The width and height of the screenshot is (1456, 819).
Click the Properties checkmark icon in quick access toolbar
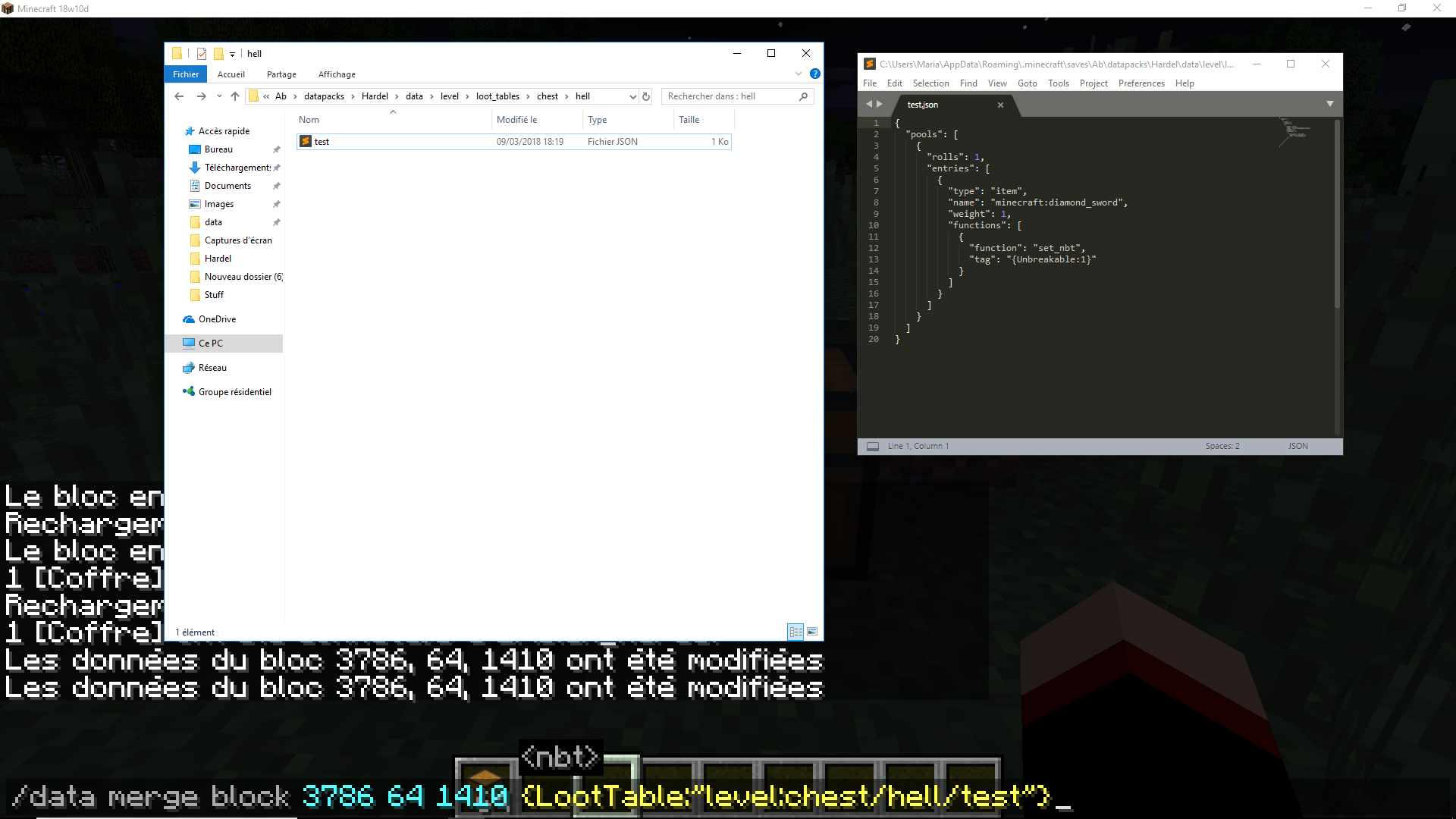point(202,54)
